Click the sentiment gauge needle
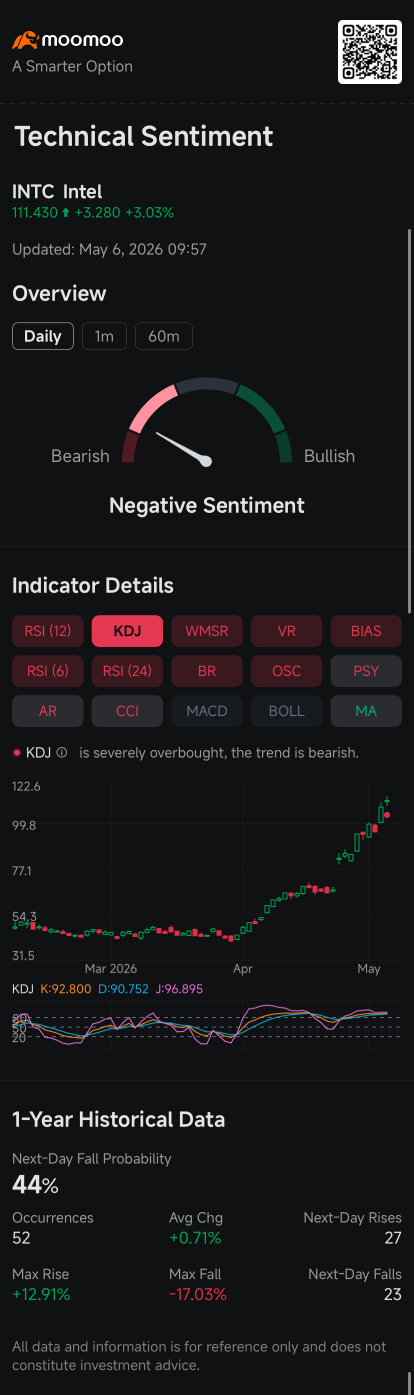Screen dimensions: 414x1395 [x=182, y=447]
